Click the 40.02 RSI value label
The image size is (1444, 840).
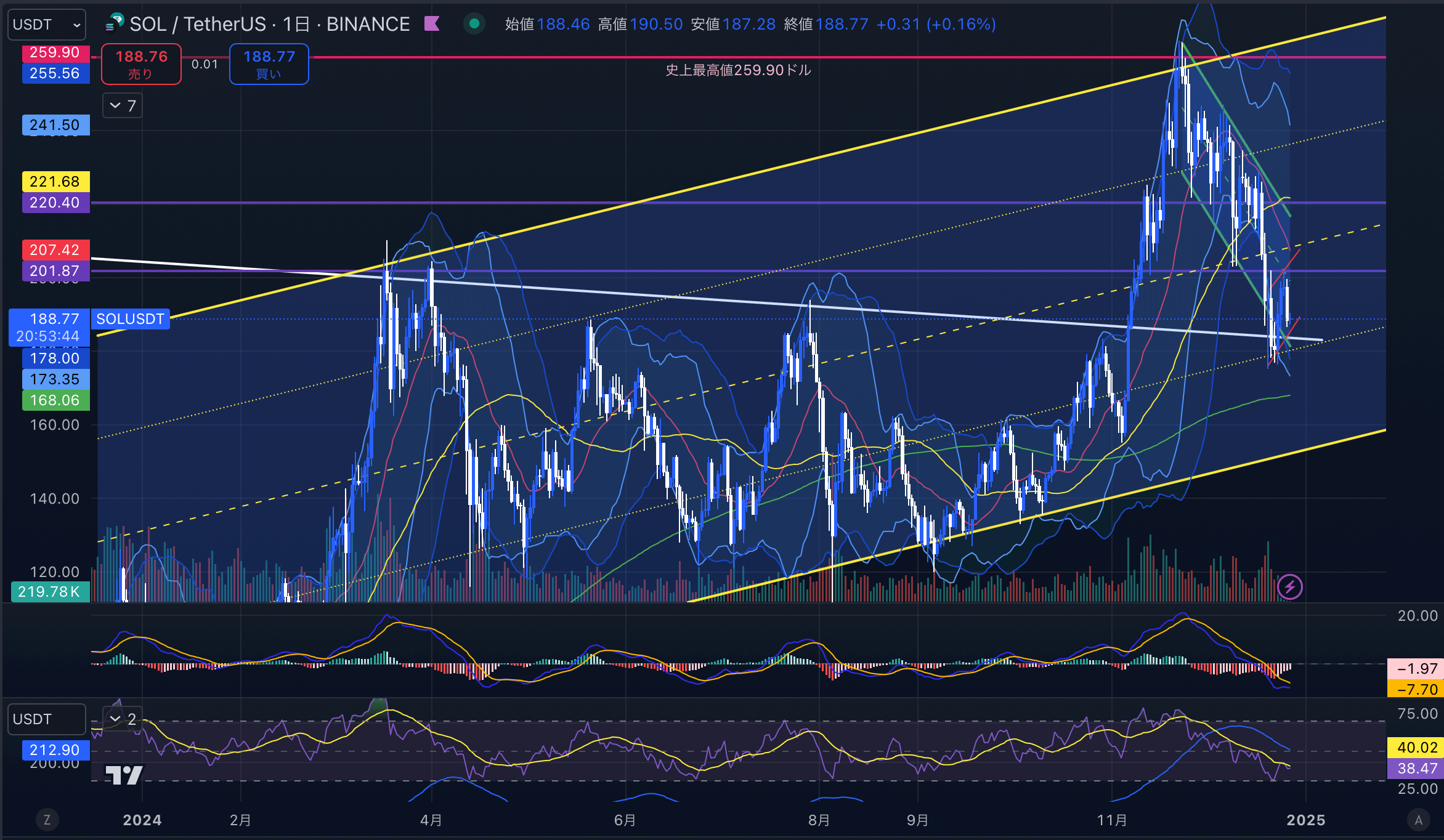pyautogui.click(x=1416, y=748)
